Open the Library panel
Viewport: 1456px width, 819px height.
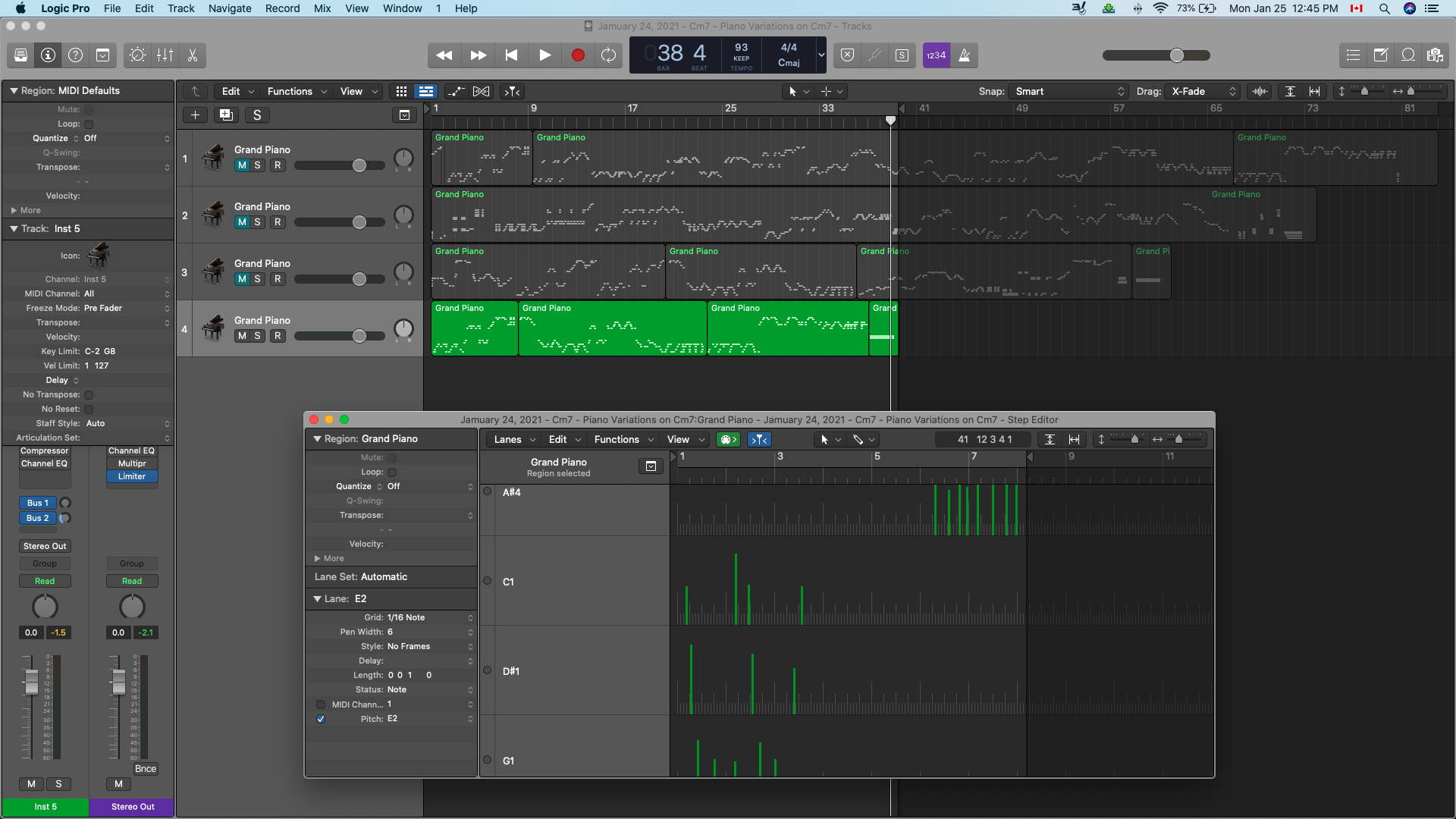[20, 55]
